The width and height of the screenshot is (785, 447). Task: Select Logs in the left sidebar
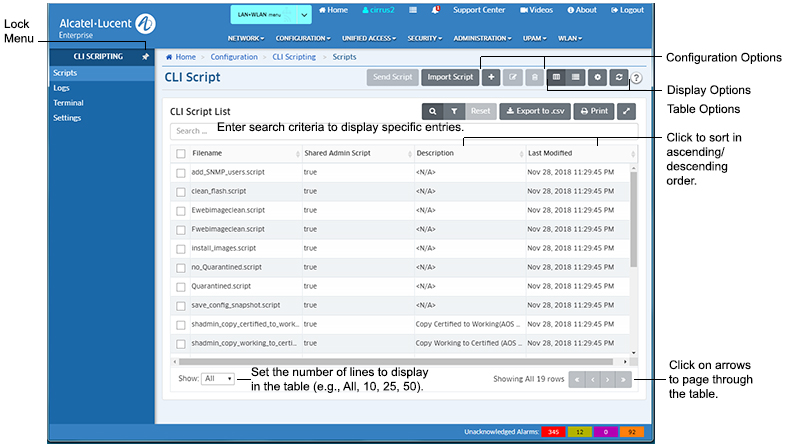(x=61, y=88)
